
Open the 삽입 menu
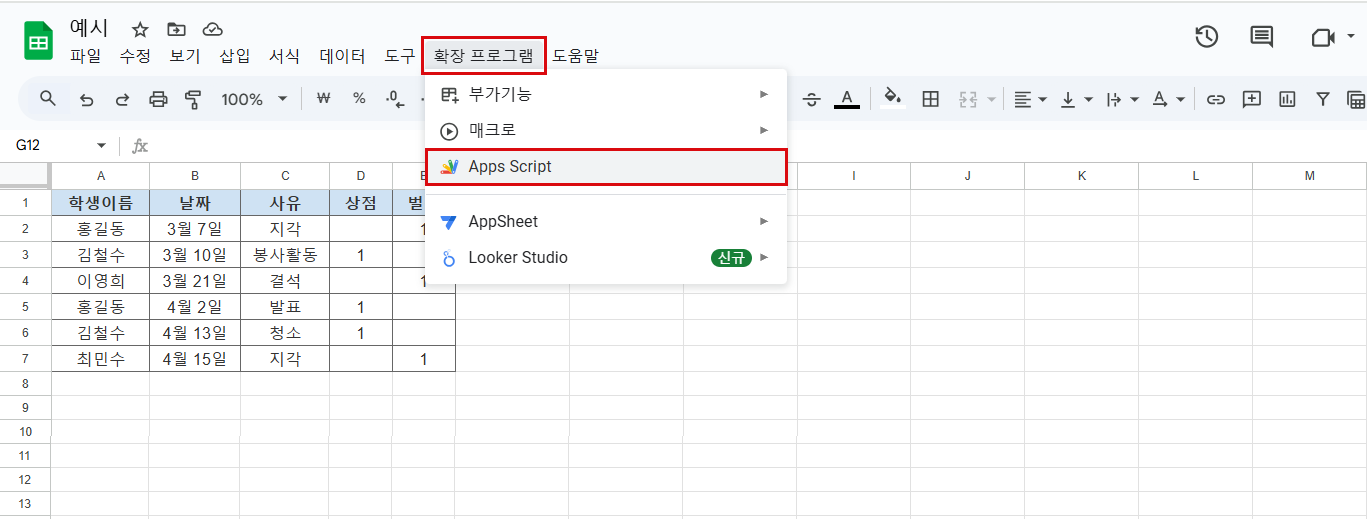(235, 56)
